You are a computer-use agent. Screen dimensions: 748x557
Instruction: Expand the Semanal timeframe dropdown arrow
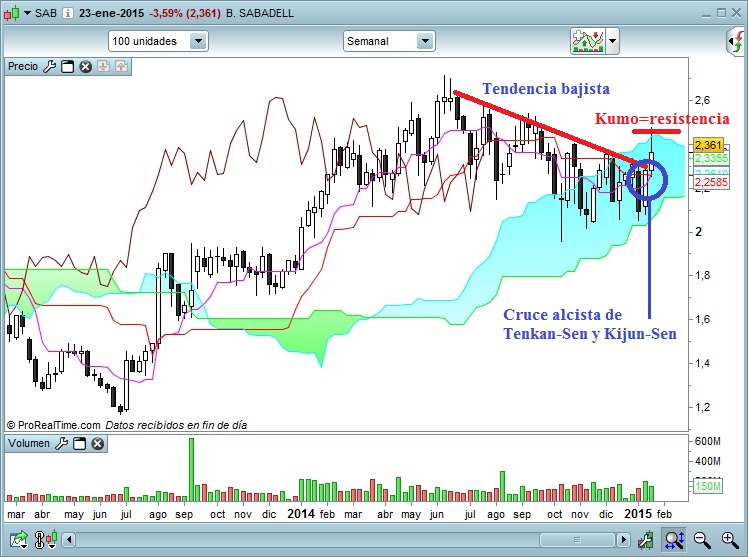[425, 41]
